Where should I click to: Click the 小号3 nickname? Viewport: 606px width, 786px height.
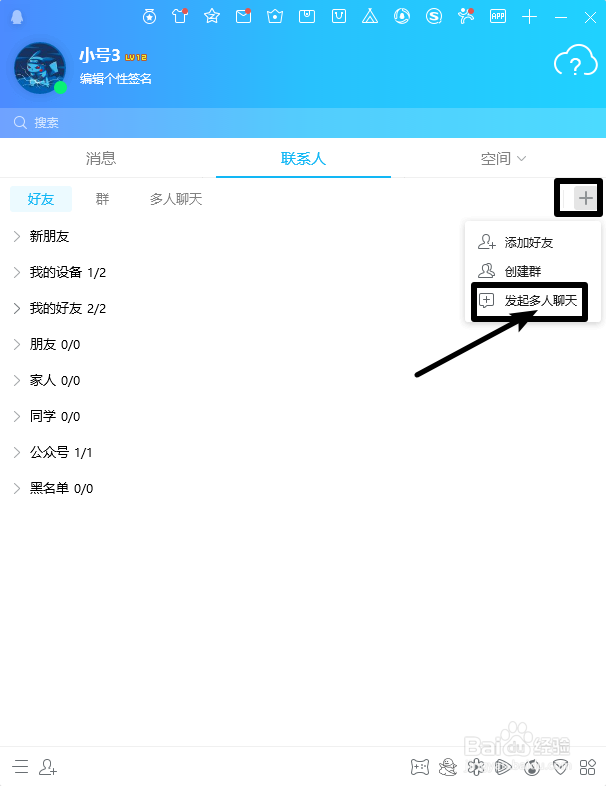click(99, 55)
